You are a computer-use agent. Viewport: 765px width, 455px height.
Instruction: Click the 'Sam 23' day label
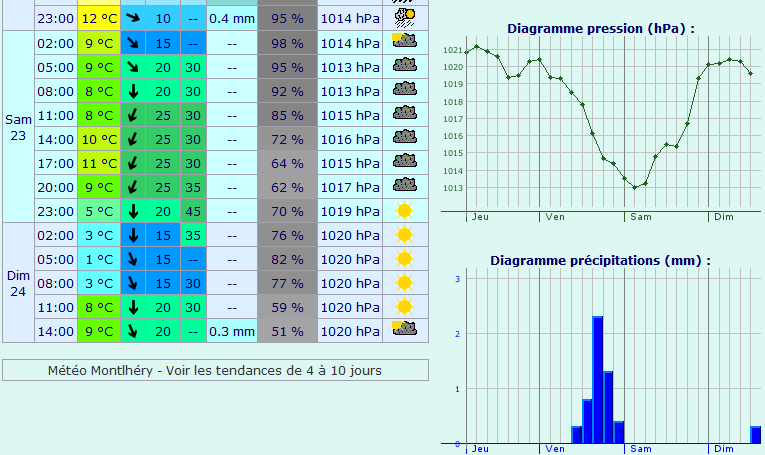coord(18,126)
